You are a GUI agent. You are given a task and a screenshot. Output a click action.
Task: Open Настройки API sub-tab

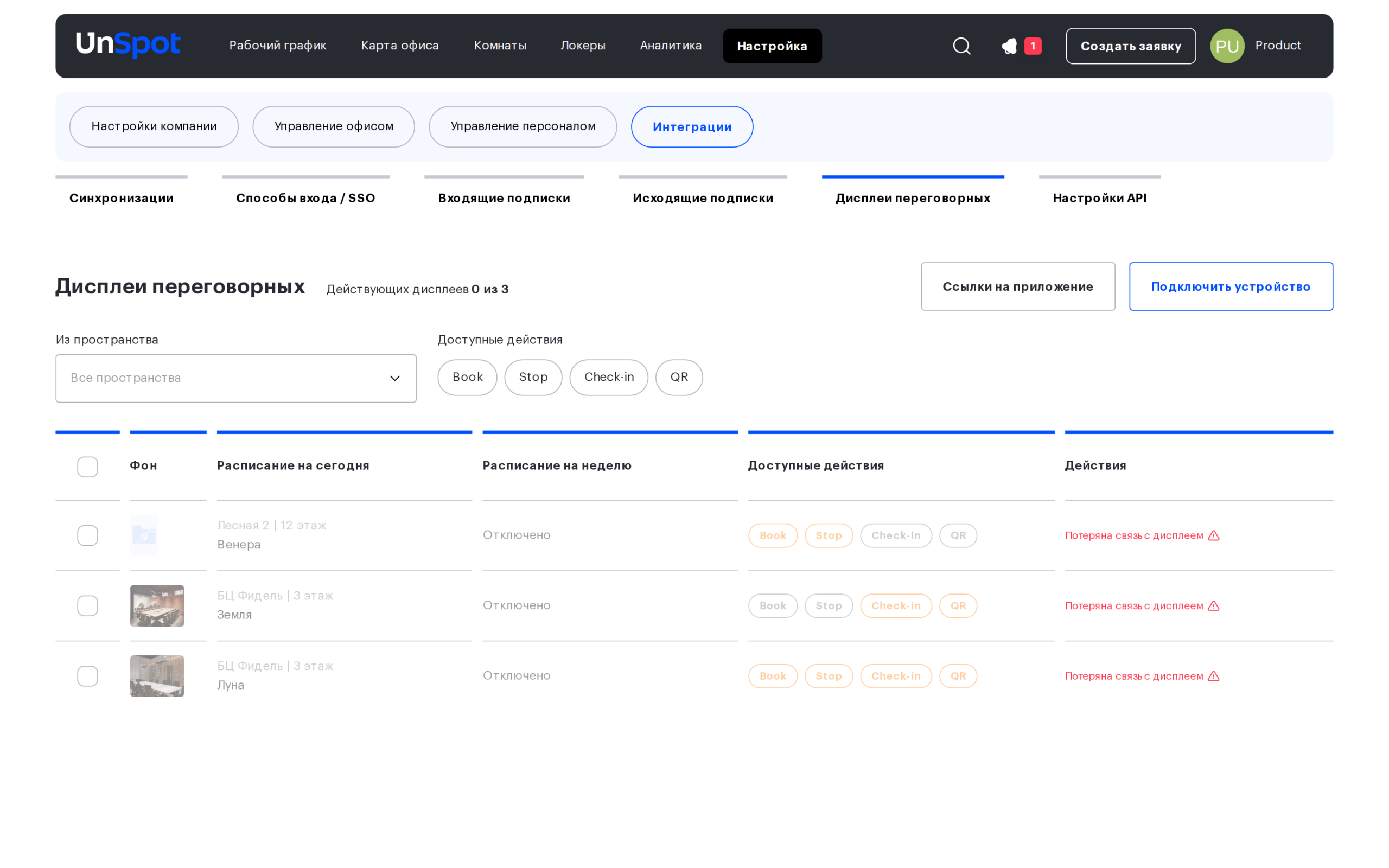tap(1100, 198)
